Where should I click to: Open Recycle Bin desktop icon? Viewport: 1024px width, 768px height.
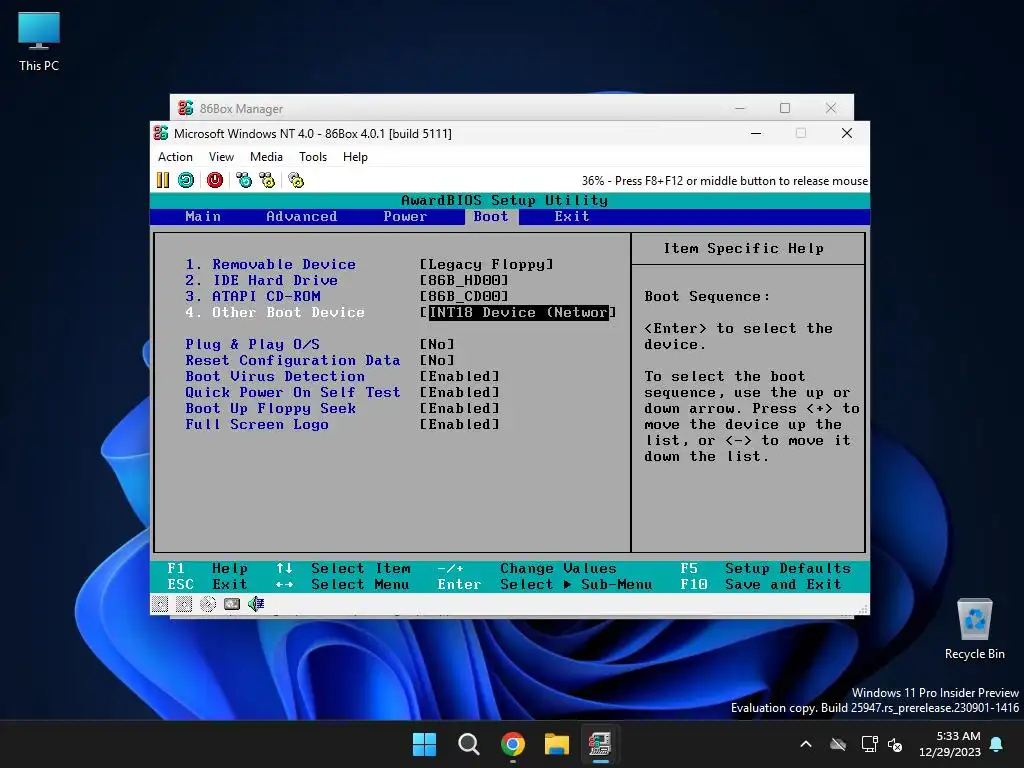pyautogui.click(x=974, y=629)
